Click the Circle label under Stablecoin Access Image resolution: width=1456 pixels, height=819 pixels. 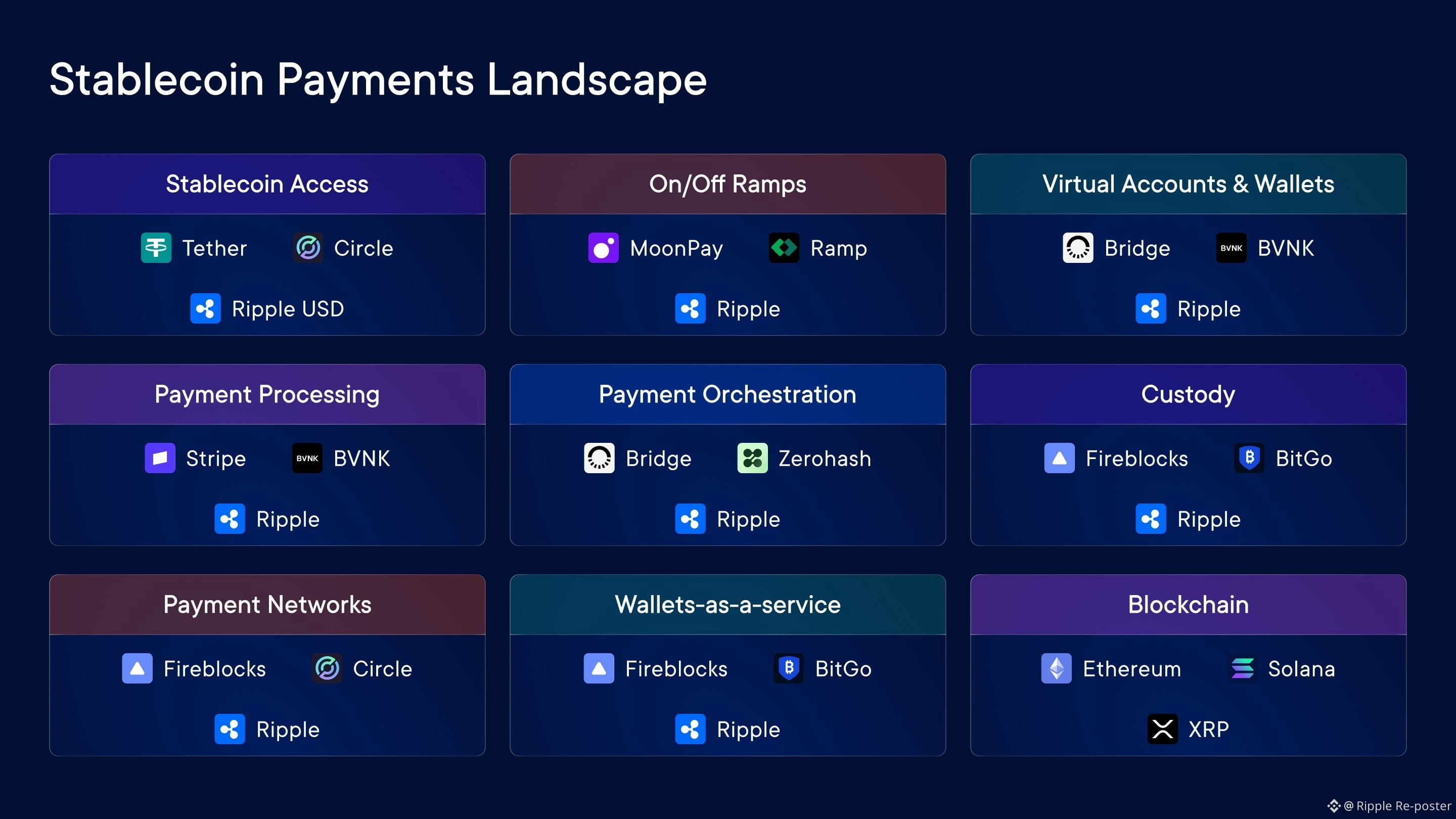coord(363,248)
